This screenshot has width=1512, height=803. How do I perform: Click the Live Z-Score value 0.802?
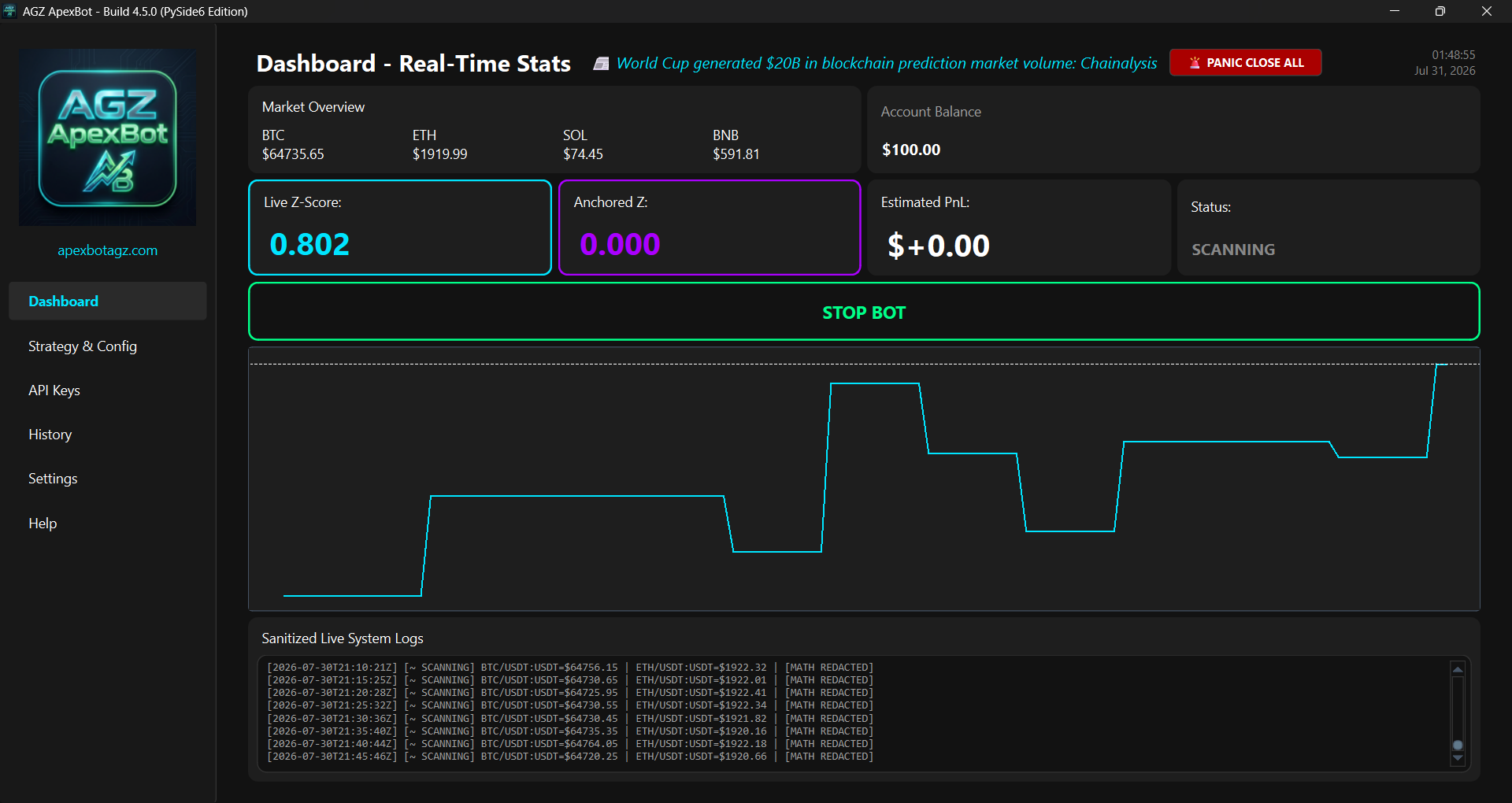(309, 245)
